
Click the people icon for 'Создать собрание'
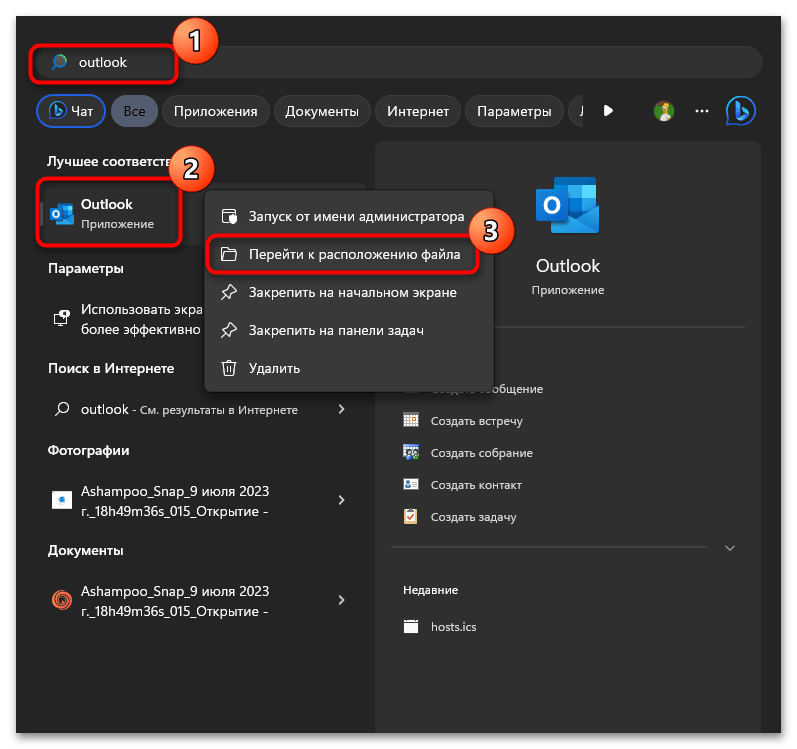click(411, 452)
